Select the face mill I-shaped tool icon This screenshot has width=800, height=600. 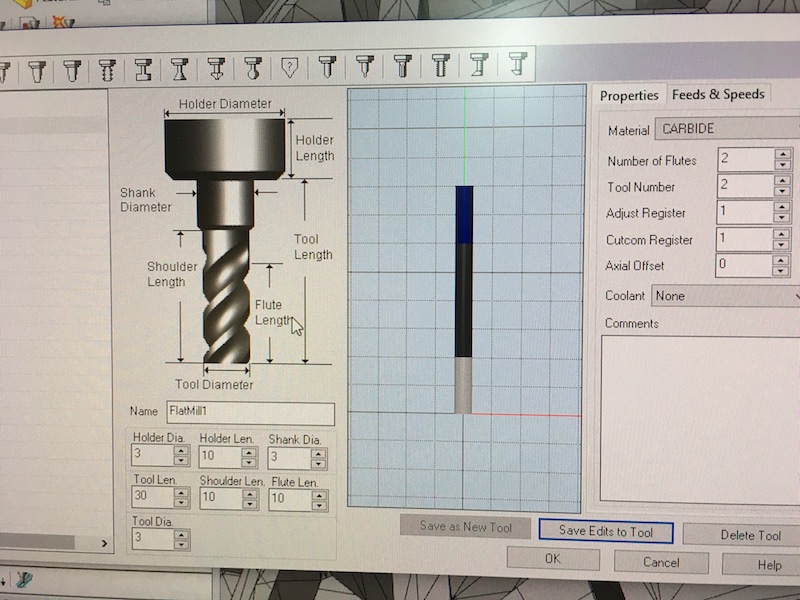pos(143,69)
